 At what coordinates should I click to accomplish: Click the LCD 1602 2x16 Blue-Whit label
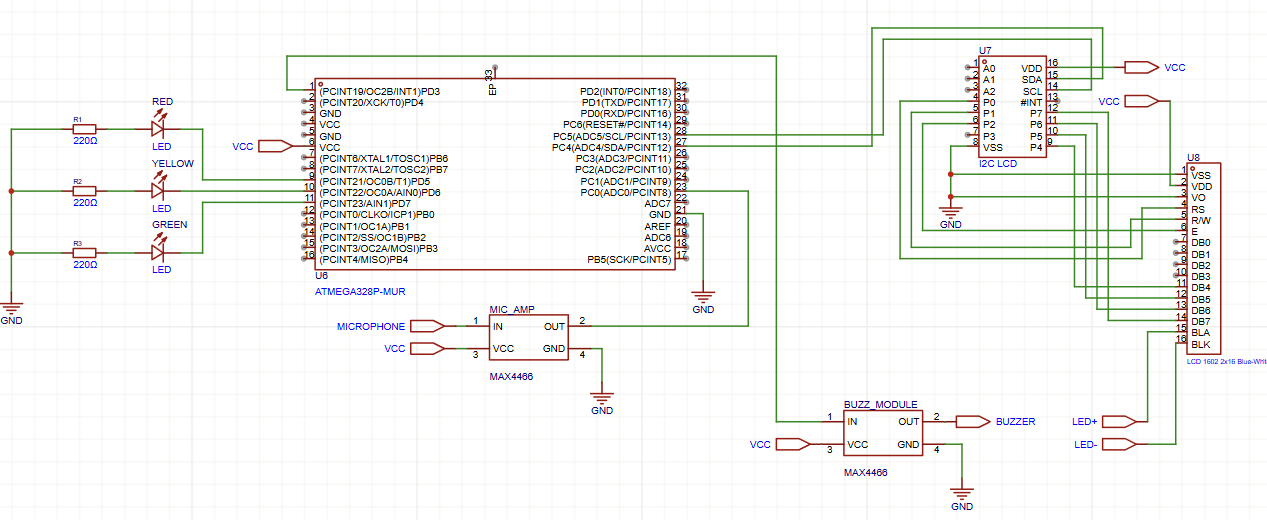1226,361
